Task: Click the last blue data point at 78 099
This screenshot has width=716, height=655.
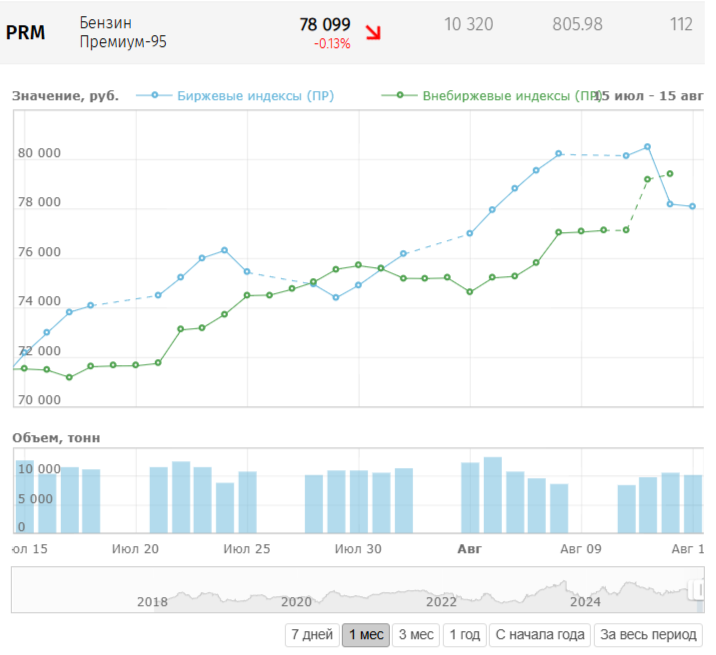Action: click(x=692, y=206)
